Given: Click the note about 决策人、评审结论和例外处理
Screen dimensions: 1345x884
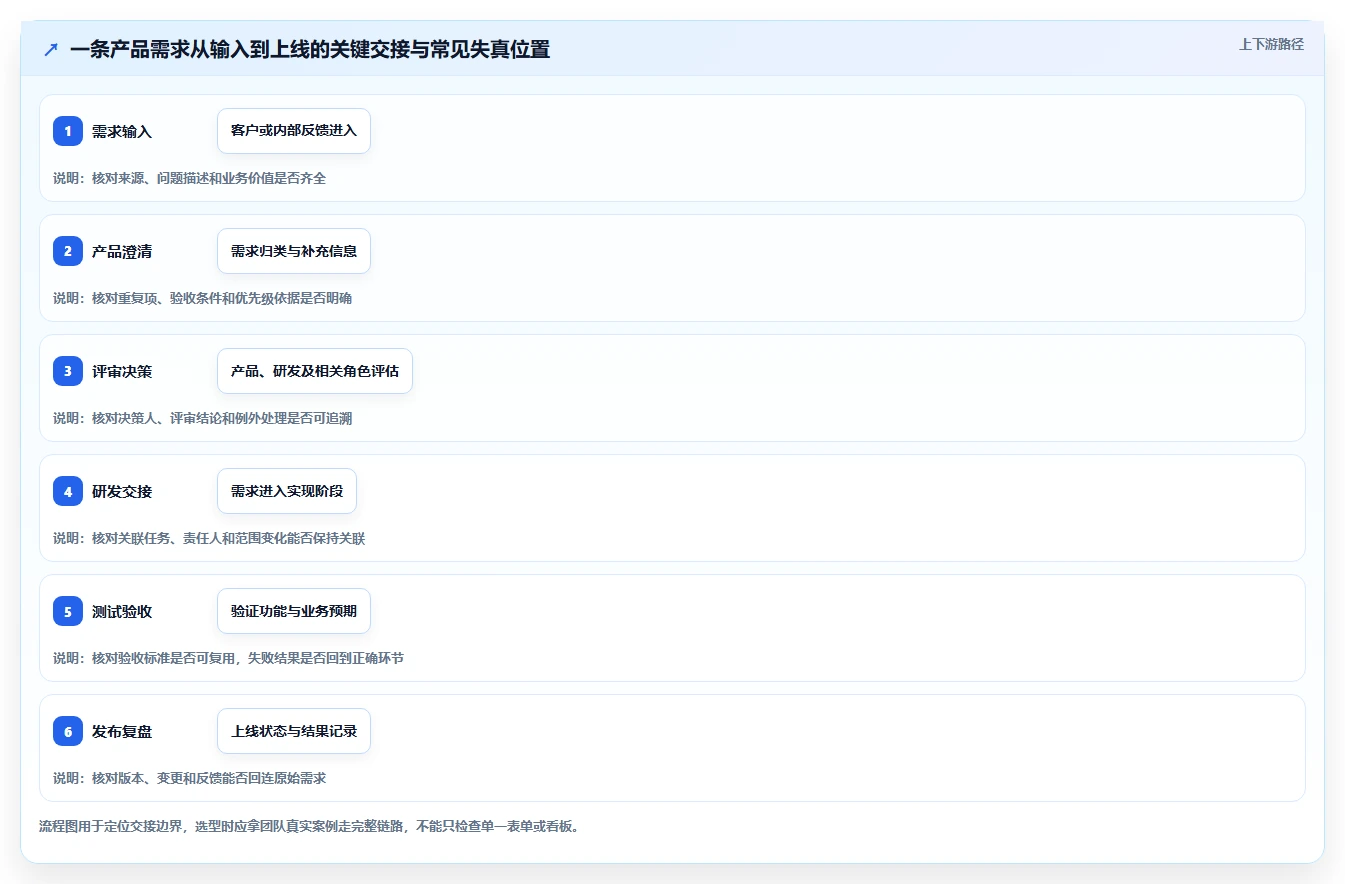Looking at the screenshot, I should (x=203, y=418).
